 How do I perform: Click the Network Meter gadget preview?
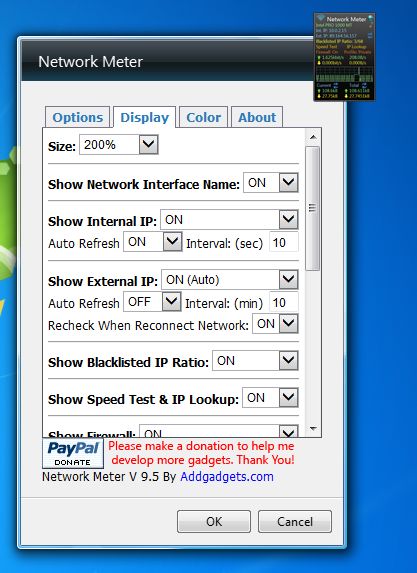click(344, 57)
